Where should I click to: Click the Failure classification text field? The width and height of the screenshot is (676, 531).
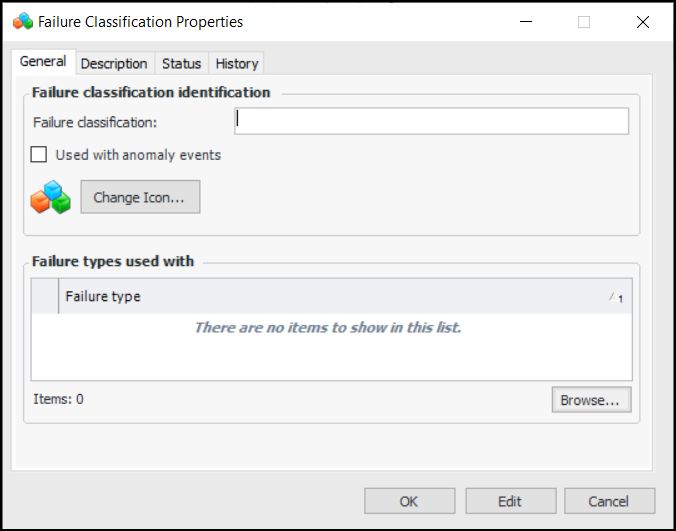pyautogui.click(x=432, y=121)
